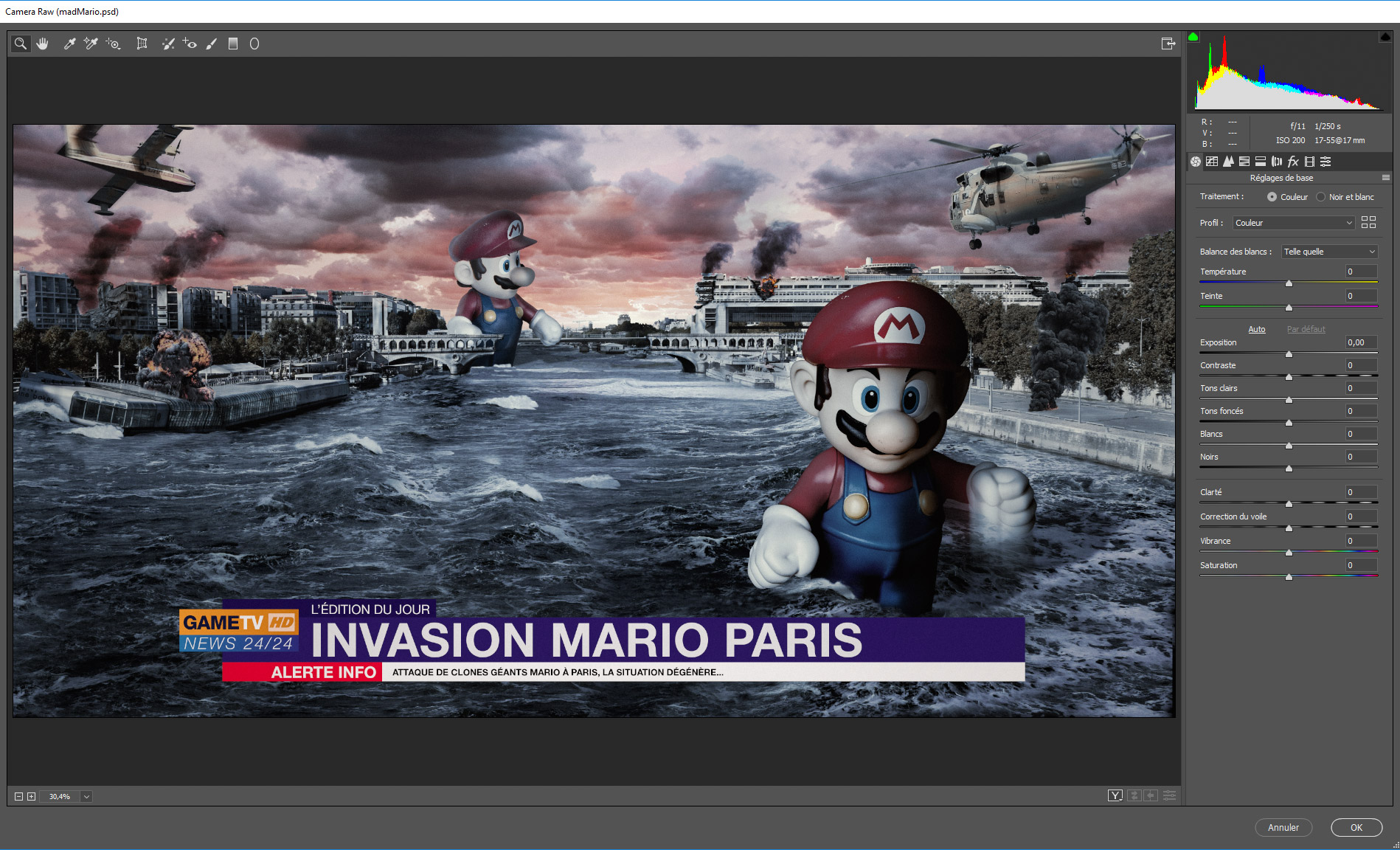1400x850 pixels.
Task: Open the zoom level dropdown arrow
Action: (86, 797)
